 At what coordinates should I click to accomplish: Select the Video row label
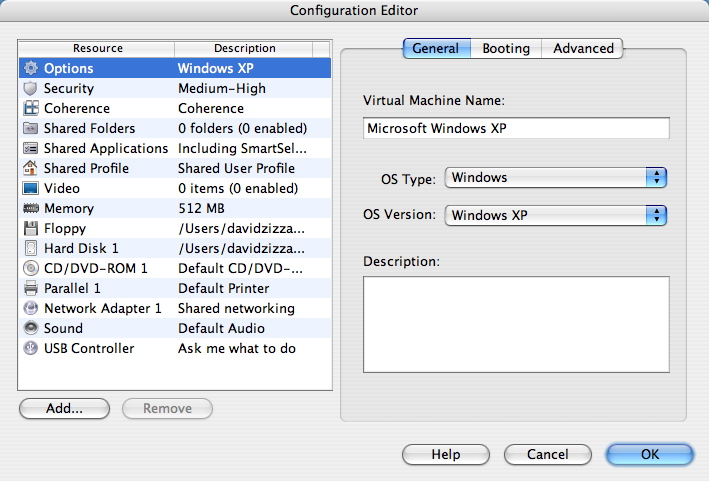[62, 188]
